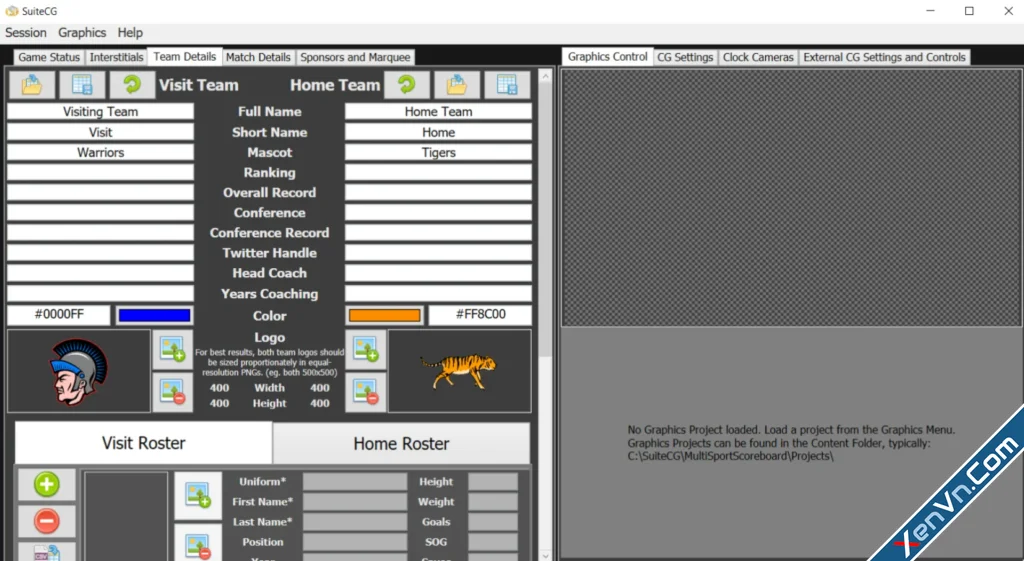Click the graphics preview checkerboard area
The image size is (1024, 561).
pyautogui.click(x=790, y=197)
